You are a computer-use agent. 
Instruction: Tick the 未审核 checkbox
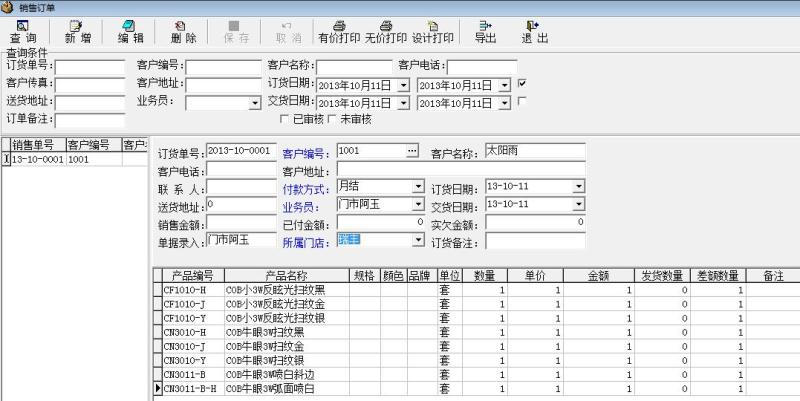333,119
